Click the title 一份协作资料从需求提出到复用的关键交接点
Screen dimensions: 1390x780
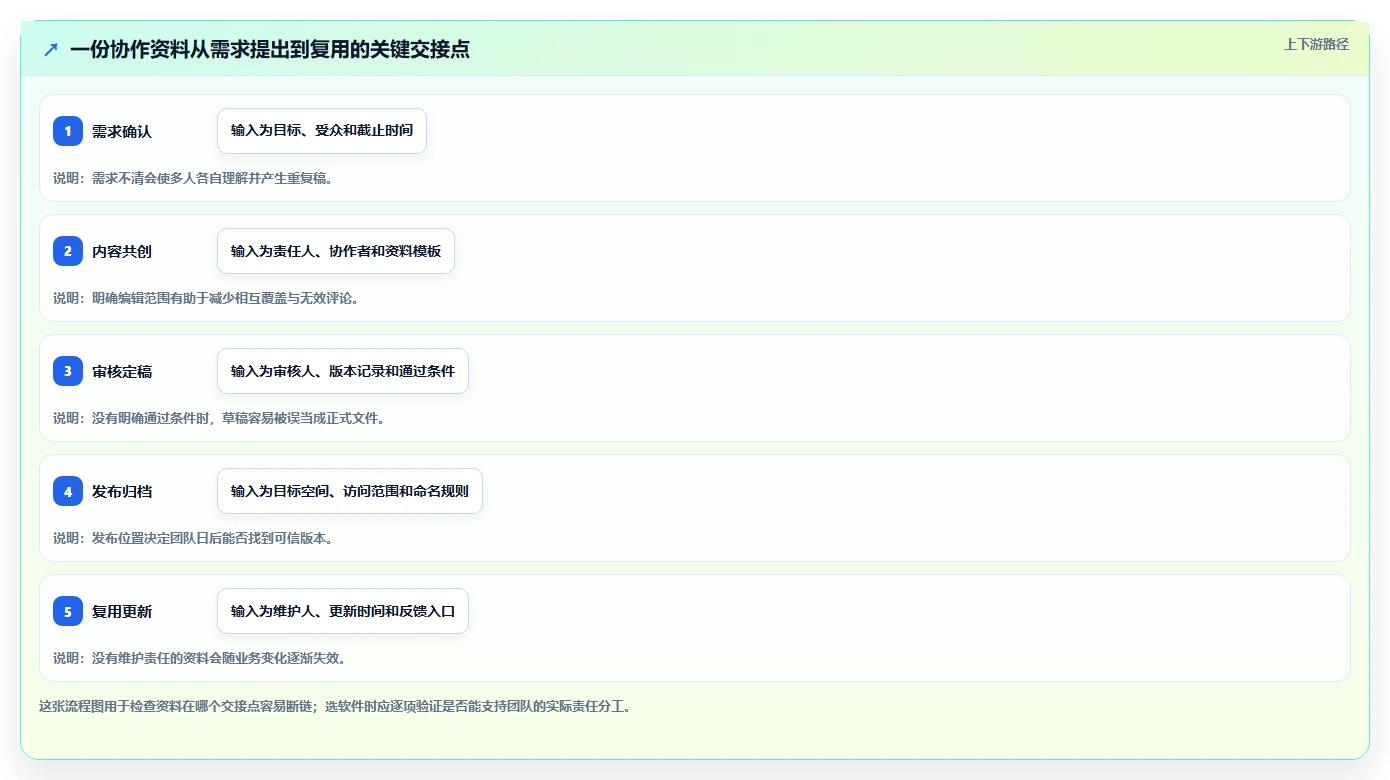tap(270, 49)
